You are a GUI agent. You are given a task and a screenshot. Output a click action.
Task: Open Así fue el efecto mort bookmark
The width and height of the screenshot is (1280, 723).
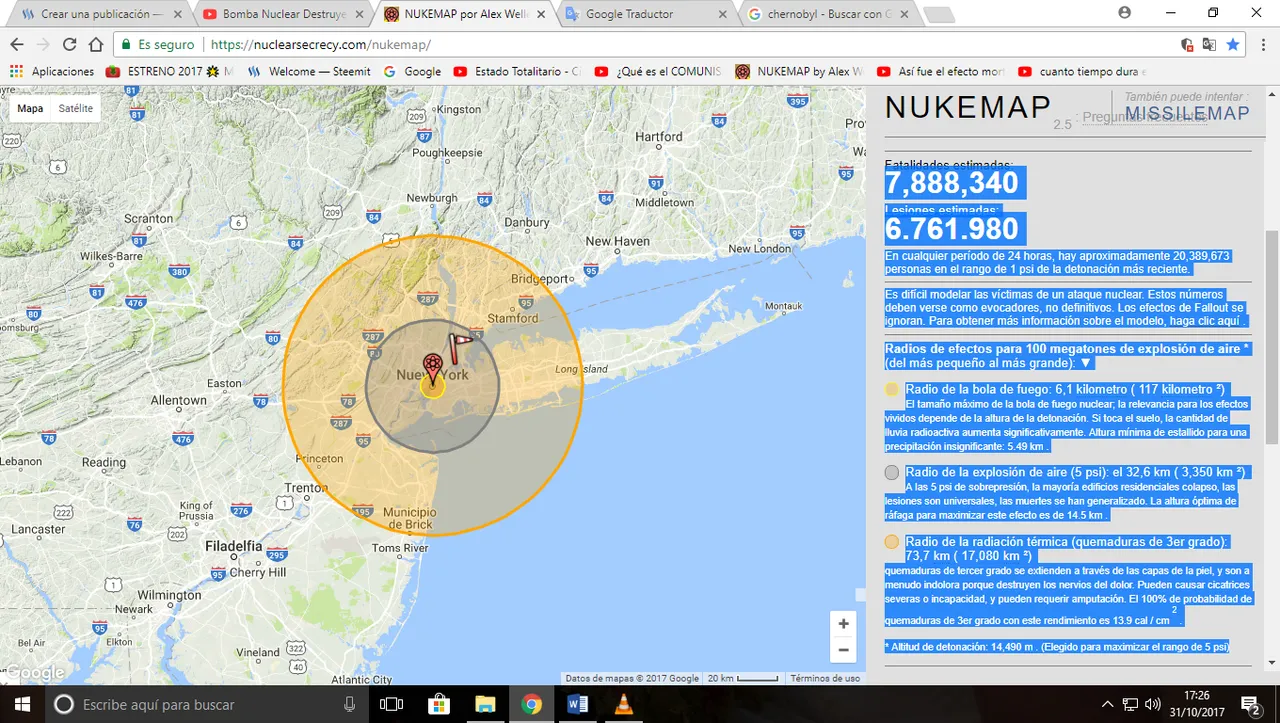[x=940, y=72]
